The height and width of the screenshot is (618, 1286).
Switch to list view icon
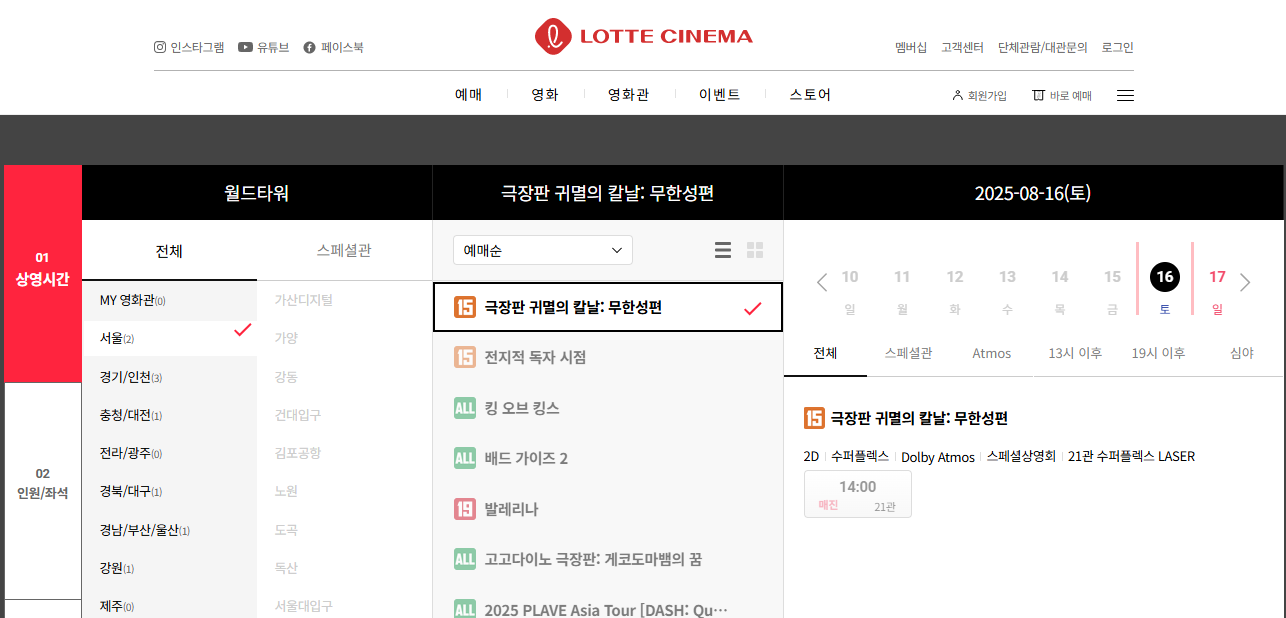tap(723, 250)
